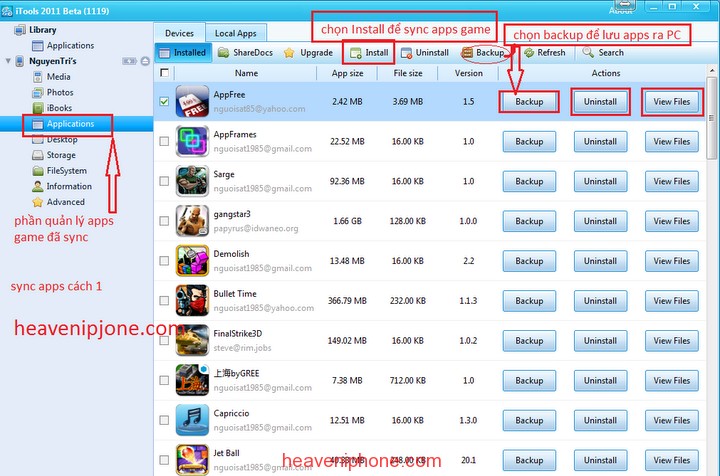
Task: Click the byGREE app icon
Action: click(x=192, y=380)
